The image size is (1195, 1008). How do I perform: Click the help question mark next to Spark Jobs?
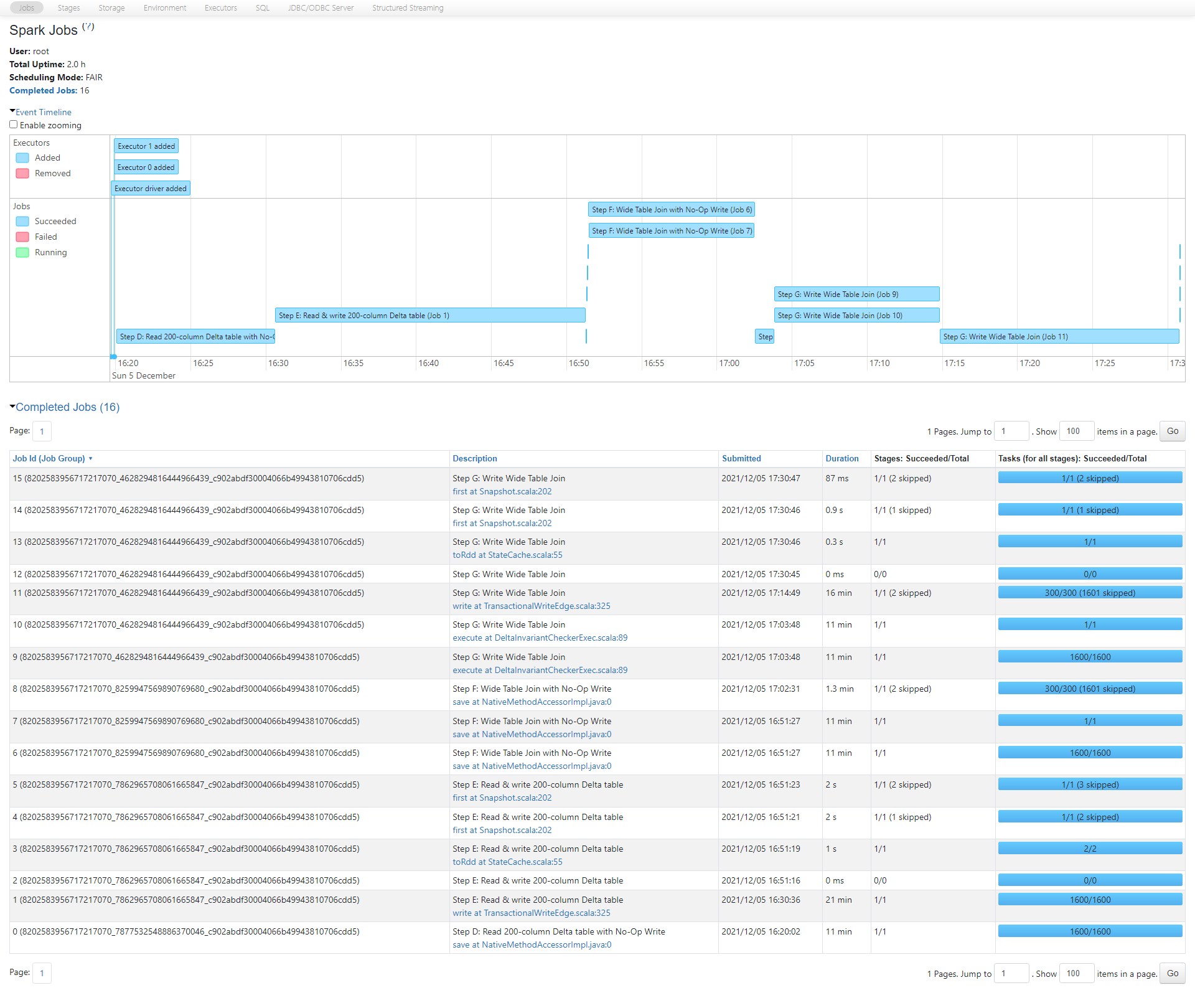[x=88, y=27]
